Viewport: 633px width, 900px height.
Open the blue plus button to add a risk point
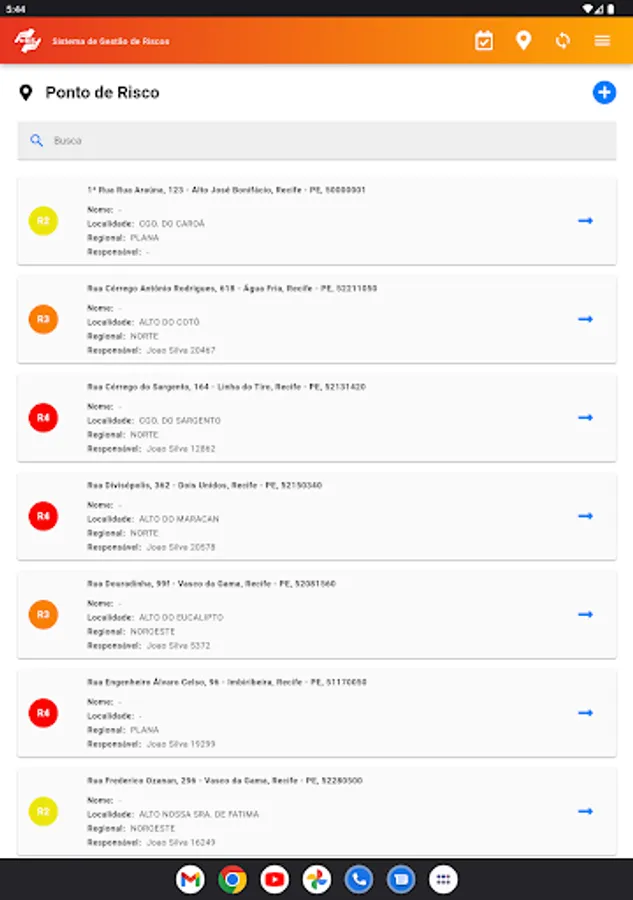(x=603, y=92)
